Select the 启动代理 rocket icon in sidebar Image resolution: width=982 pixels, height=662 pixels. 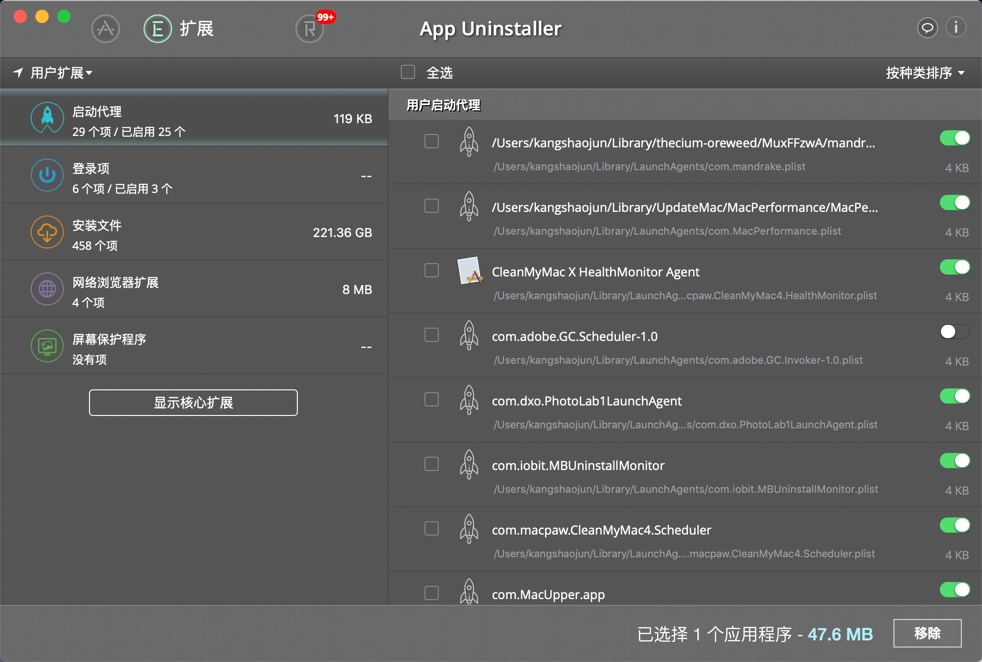pos(47,117)
